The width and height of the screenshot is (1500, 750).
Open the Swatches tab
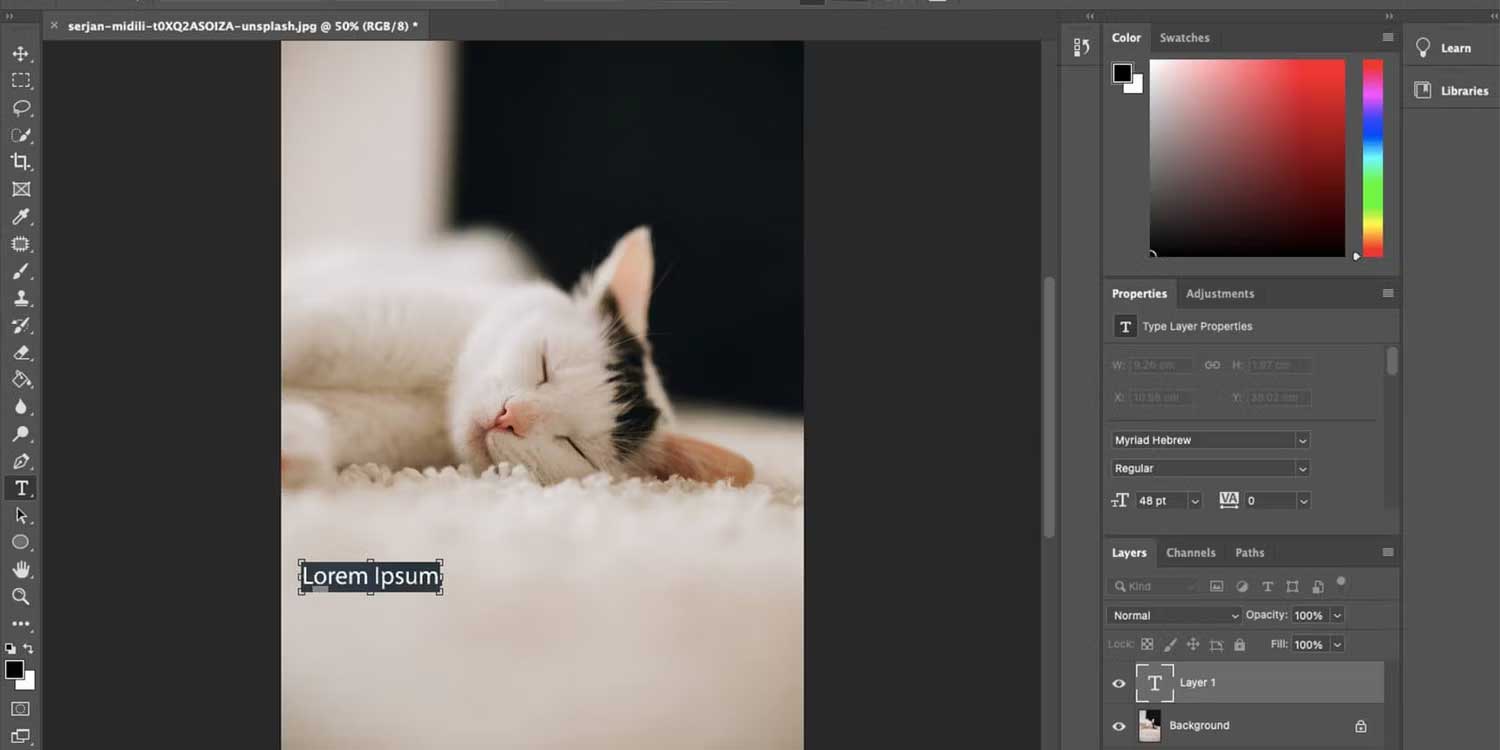(1185, 38)
